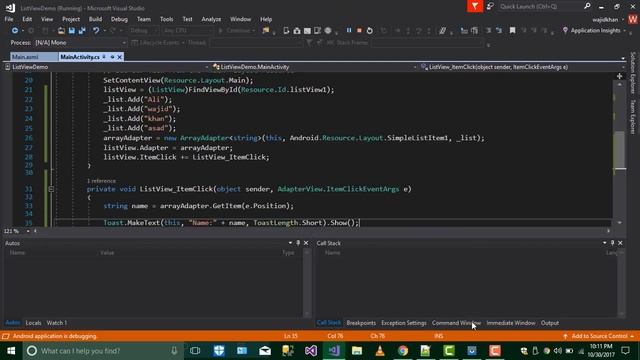
Task: Open the Application Insights dropdown
Action: click(624, 31)
